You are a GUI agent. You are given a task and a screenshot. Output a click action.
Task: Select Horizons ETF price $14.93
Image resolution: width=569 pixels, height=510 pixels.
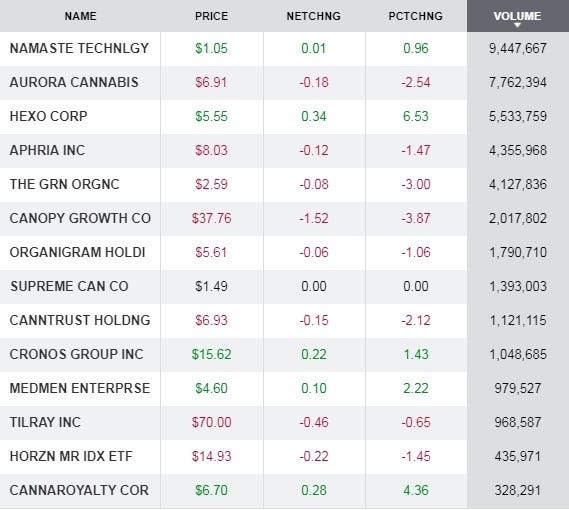pos(212,456)
